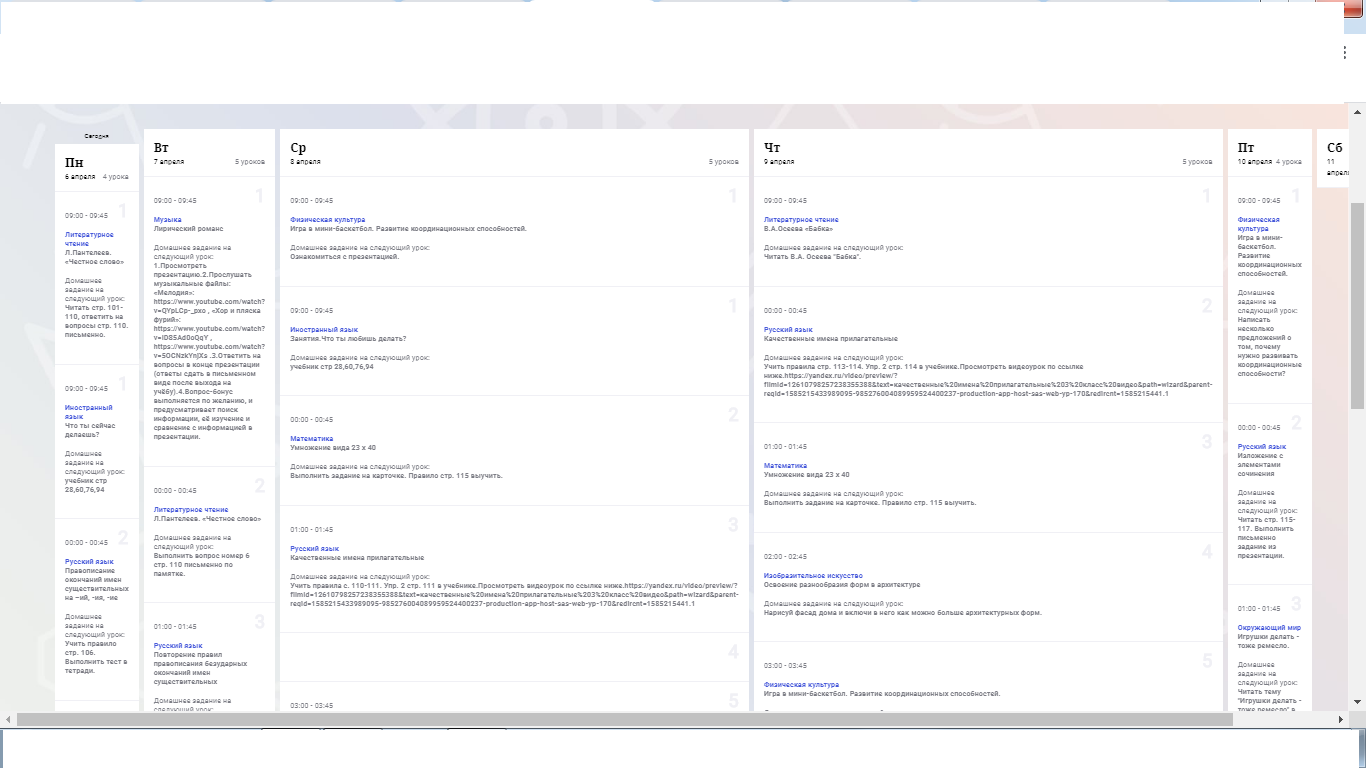Click Wednesday's 5 уроков count
Image resolution: width=1366 pixels, height=768 pixels.
pos(724,161)
